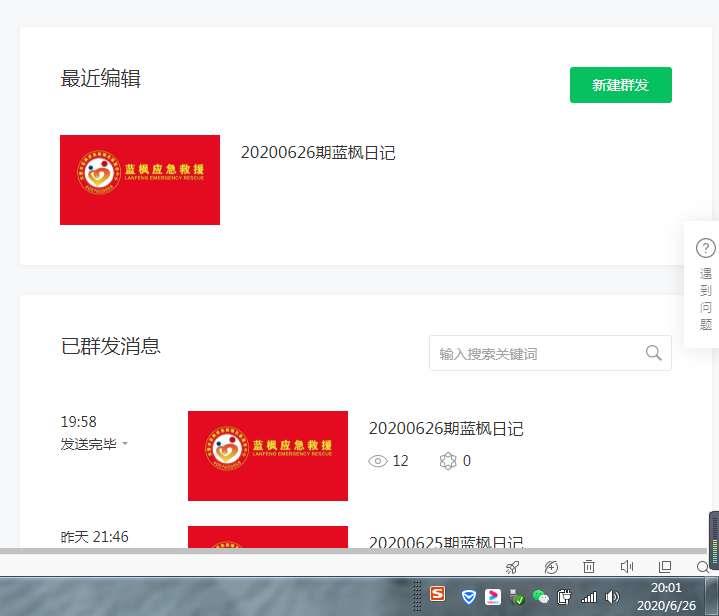Click the eye view-count icon showing 12
Image resolution: width=719 pixels, height=616 pixels.
pos(378,461)
